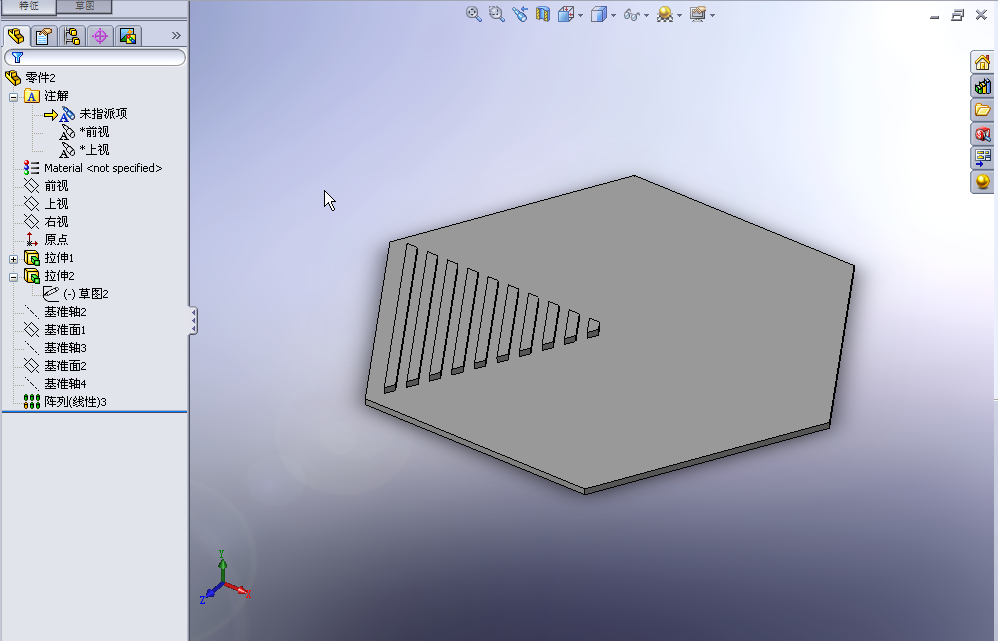Switch to PropertyManager tab

(43, 36)
